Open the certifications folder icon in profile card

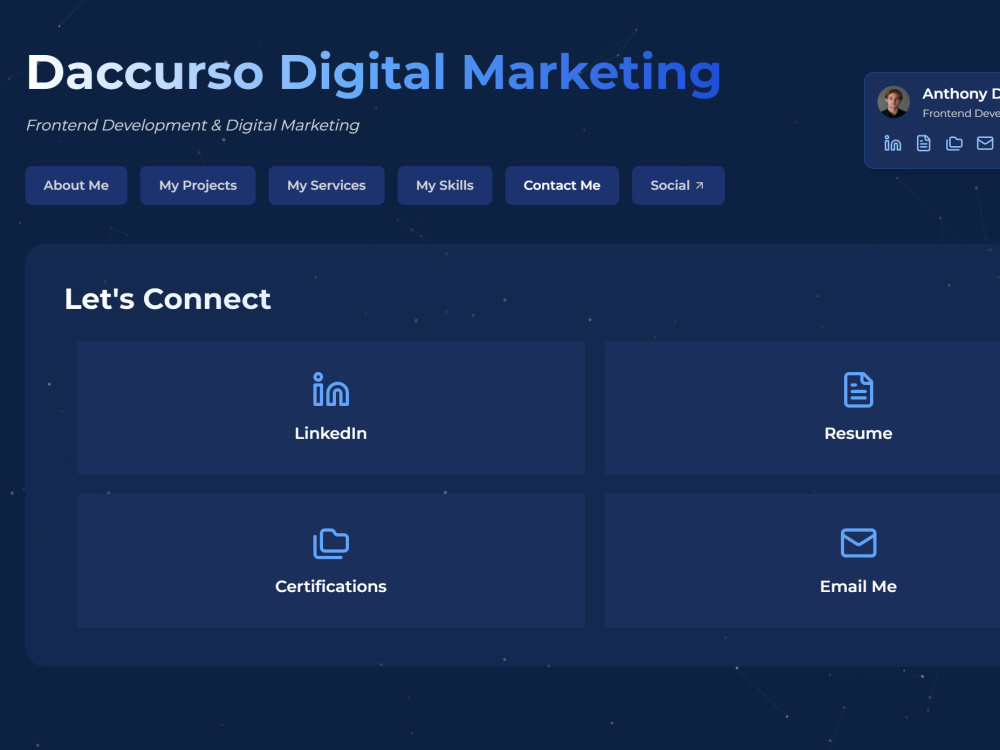click(954, 143)
